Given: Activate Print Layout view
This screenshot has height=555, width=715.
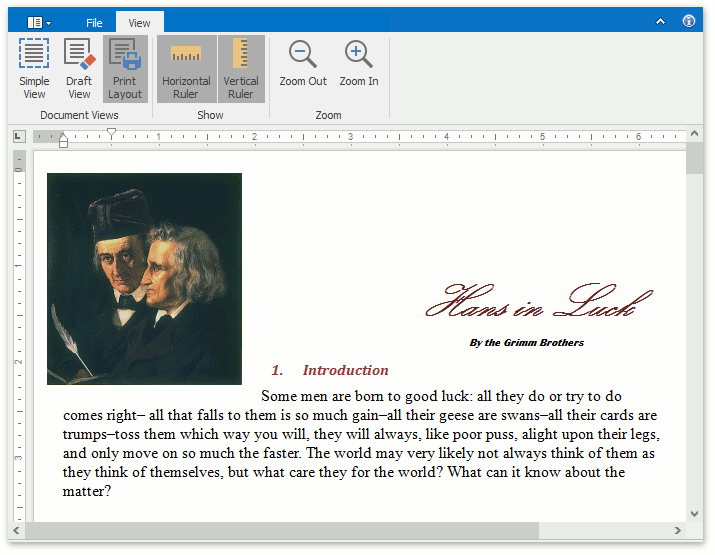Looking at the screenshot, I should click(125, 68).
